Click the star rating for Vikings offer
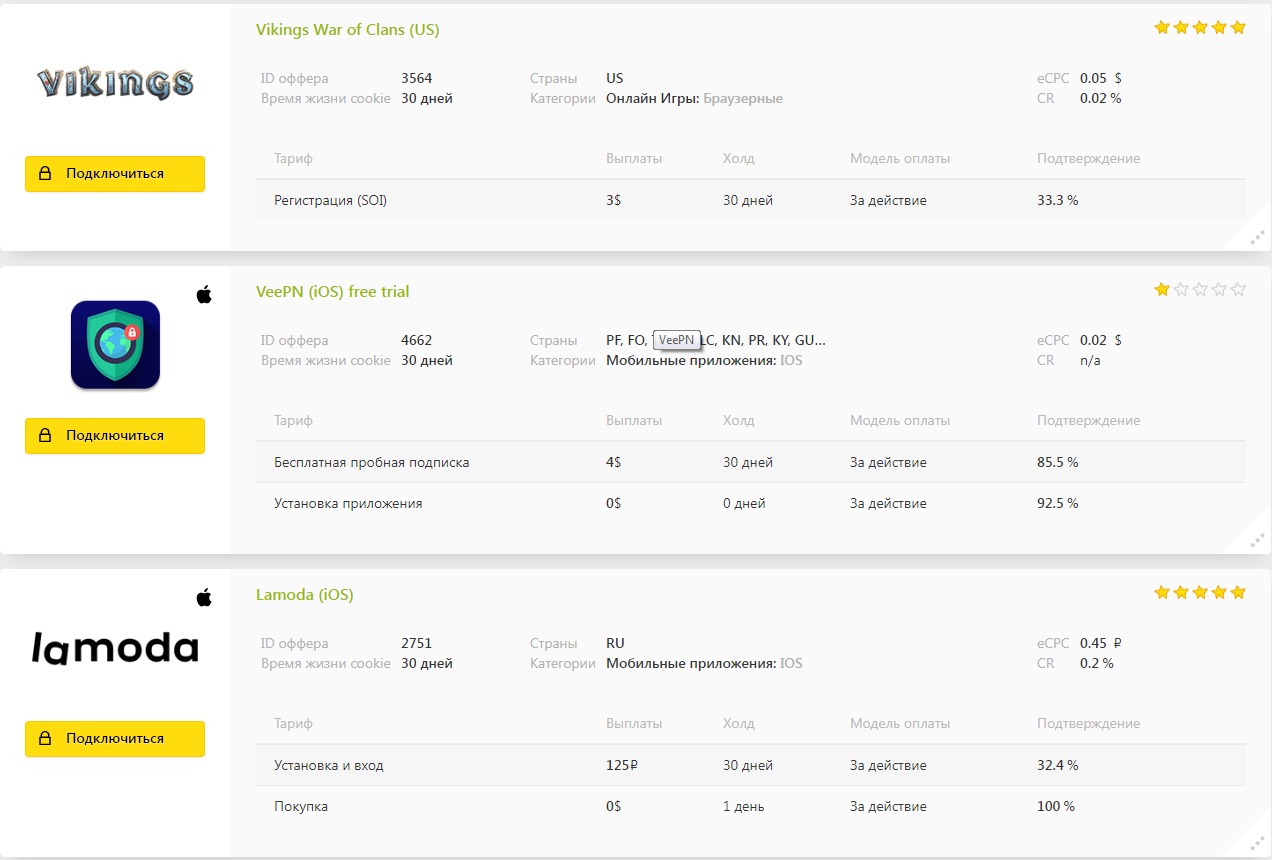Image resolution: width=1272 pixels, height=860 pixels. tap(1199, 28)
